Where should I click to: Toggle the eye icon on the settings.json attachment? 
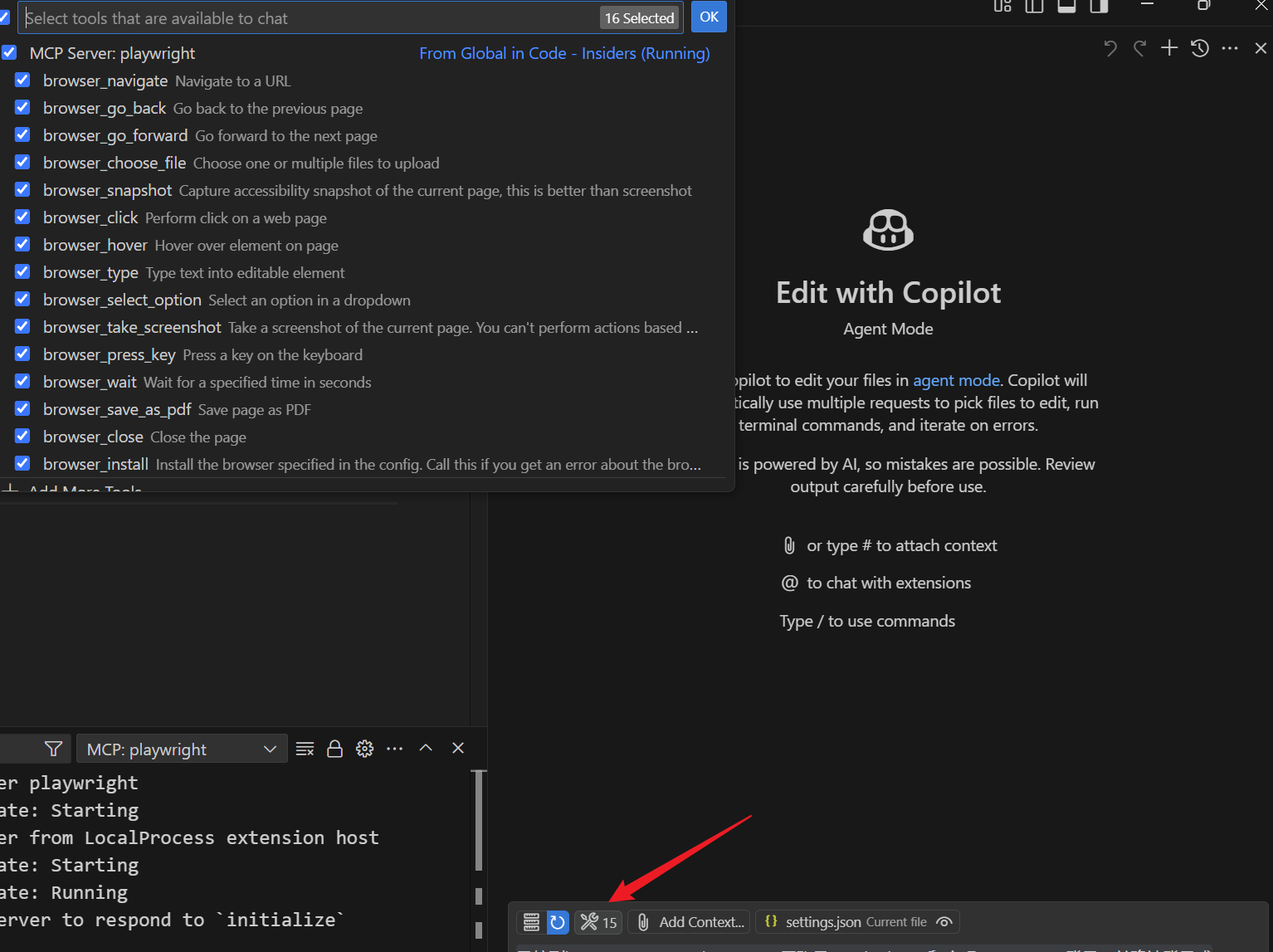click(944, 922)
